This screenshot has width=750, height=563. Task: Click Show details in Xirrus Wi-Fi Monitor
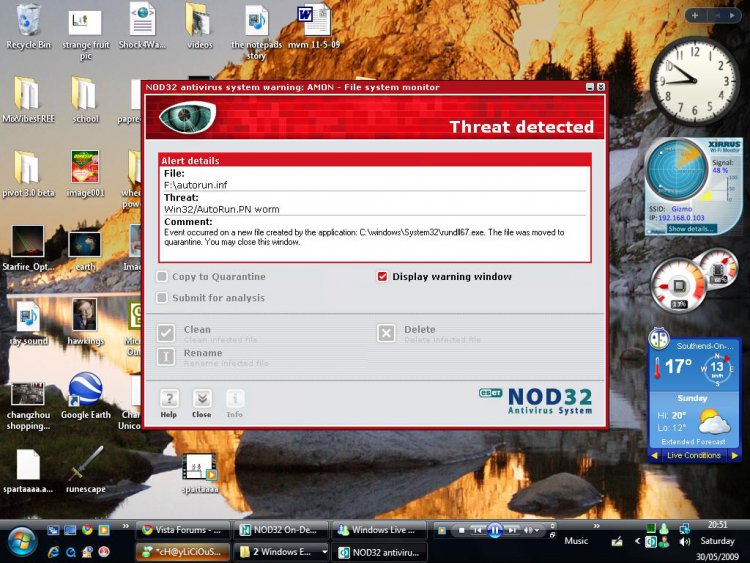coord(691,229)
